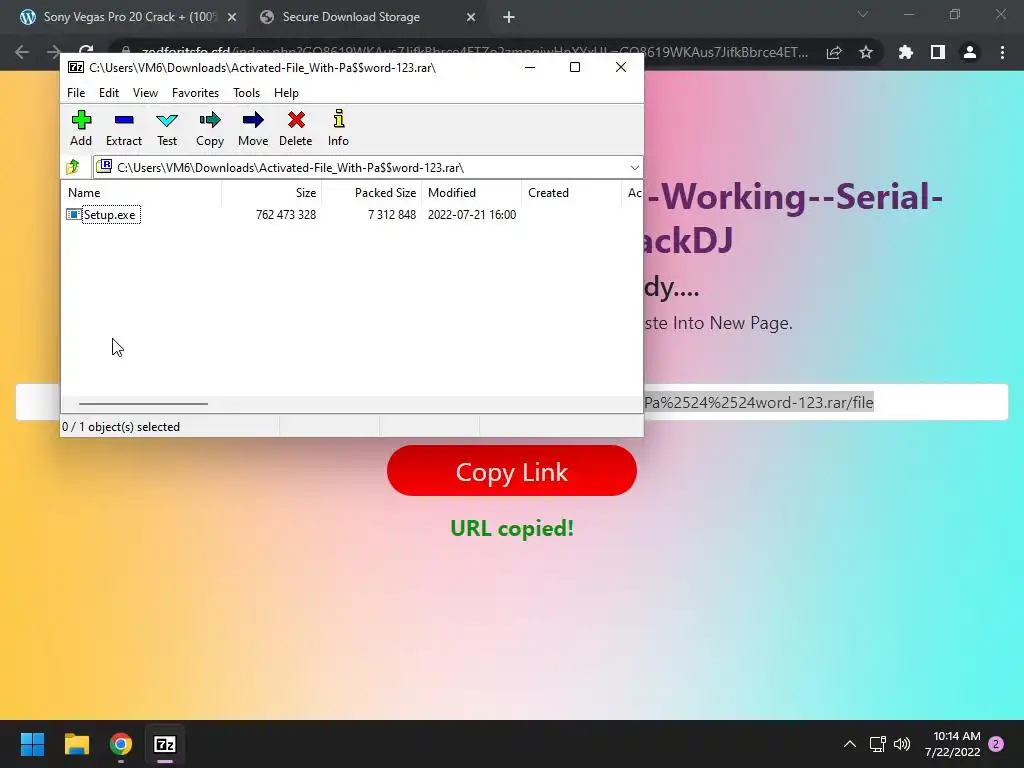Open the File menu
The height and width of the screenshot is (768, 1024).
click(x=76, y=93)
